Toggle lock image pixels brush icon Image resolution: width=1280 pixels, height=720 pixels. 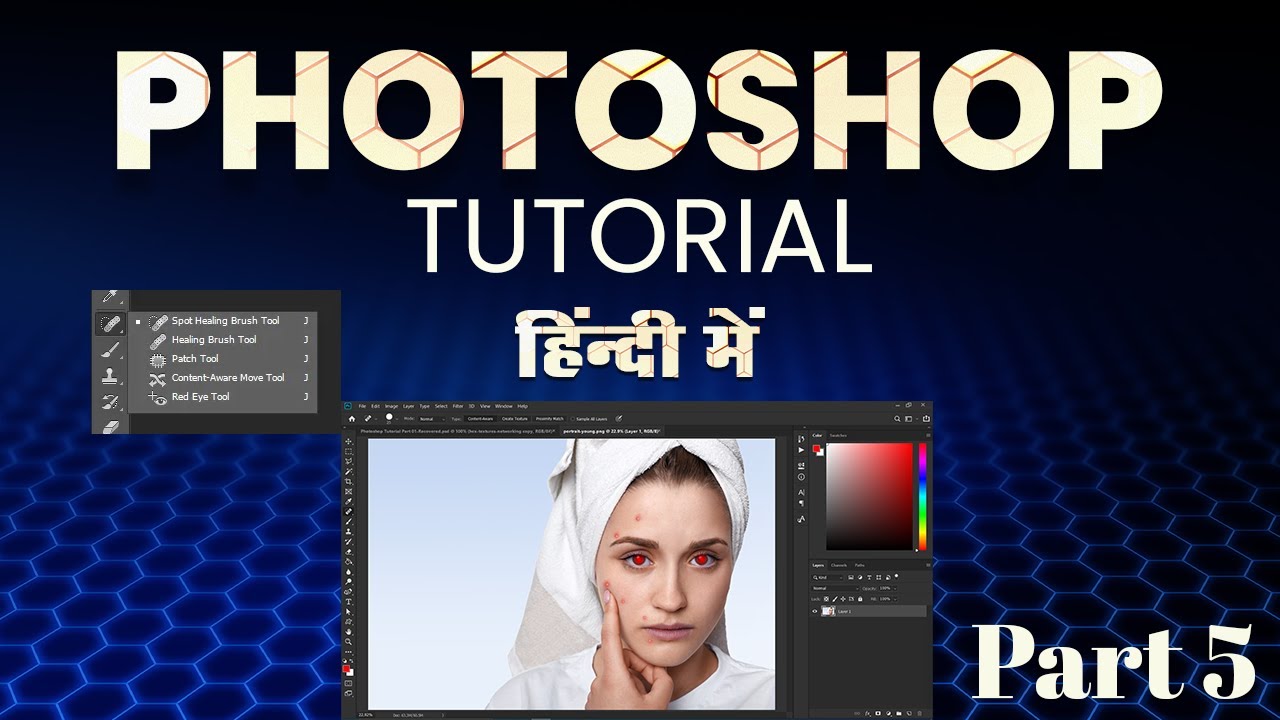tap(835, 599)
